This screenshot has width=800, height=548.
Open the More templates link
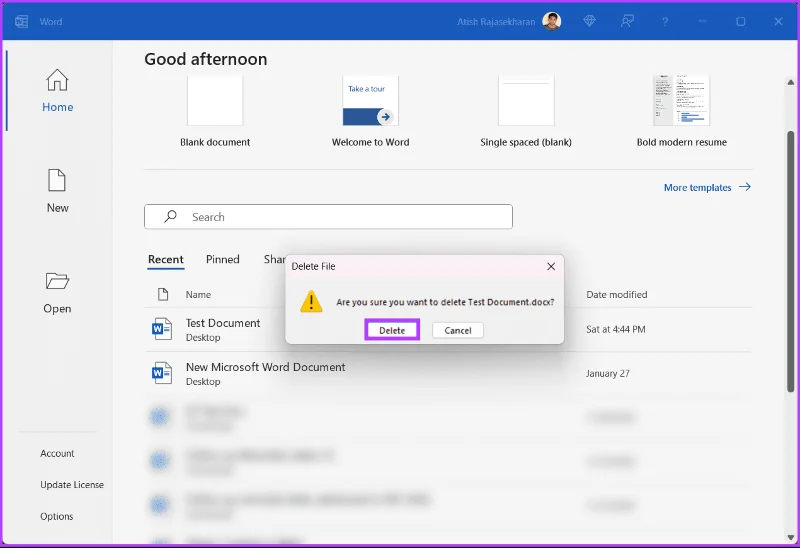click(697, 187)
